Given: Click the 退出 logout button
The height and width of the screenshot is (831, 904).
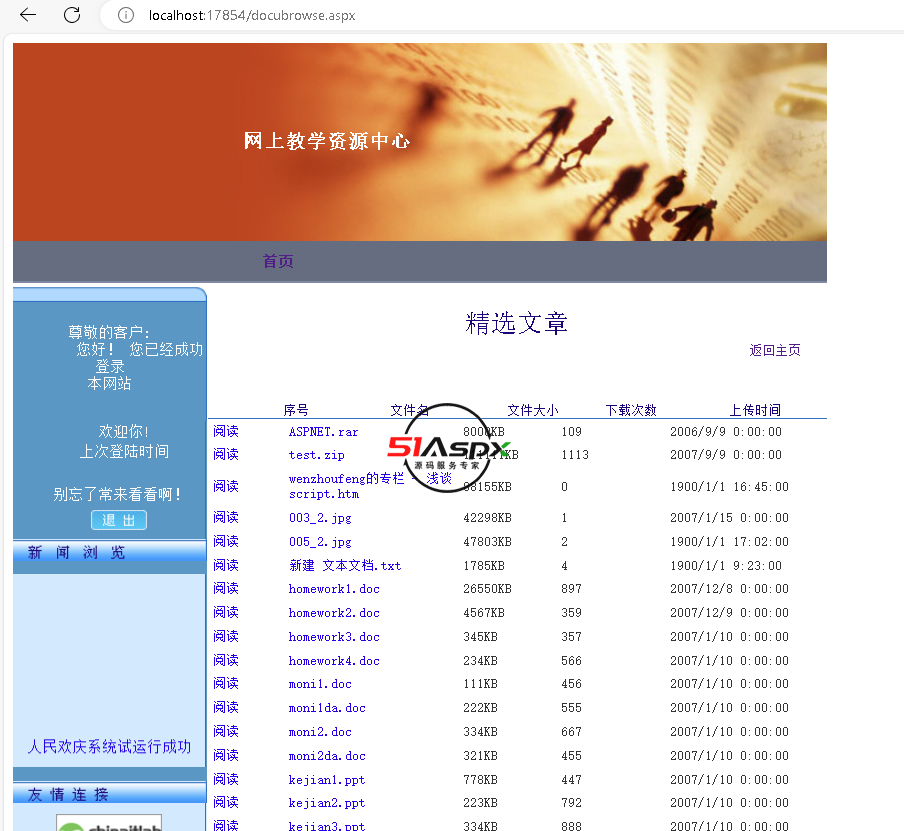Looking at the screenshot, I should tap(119, 520).
